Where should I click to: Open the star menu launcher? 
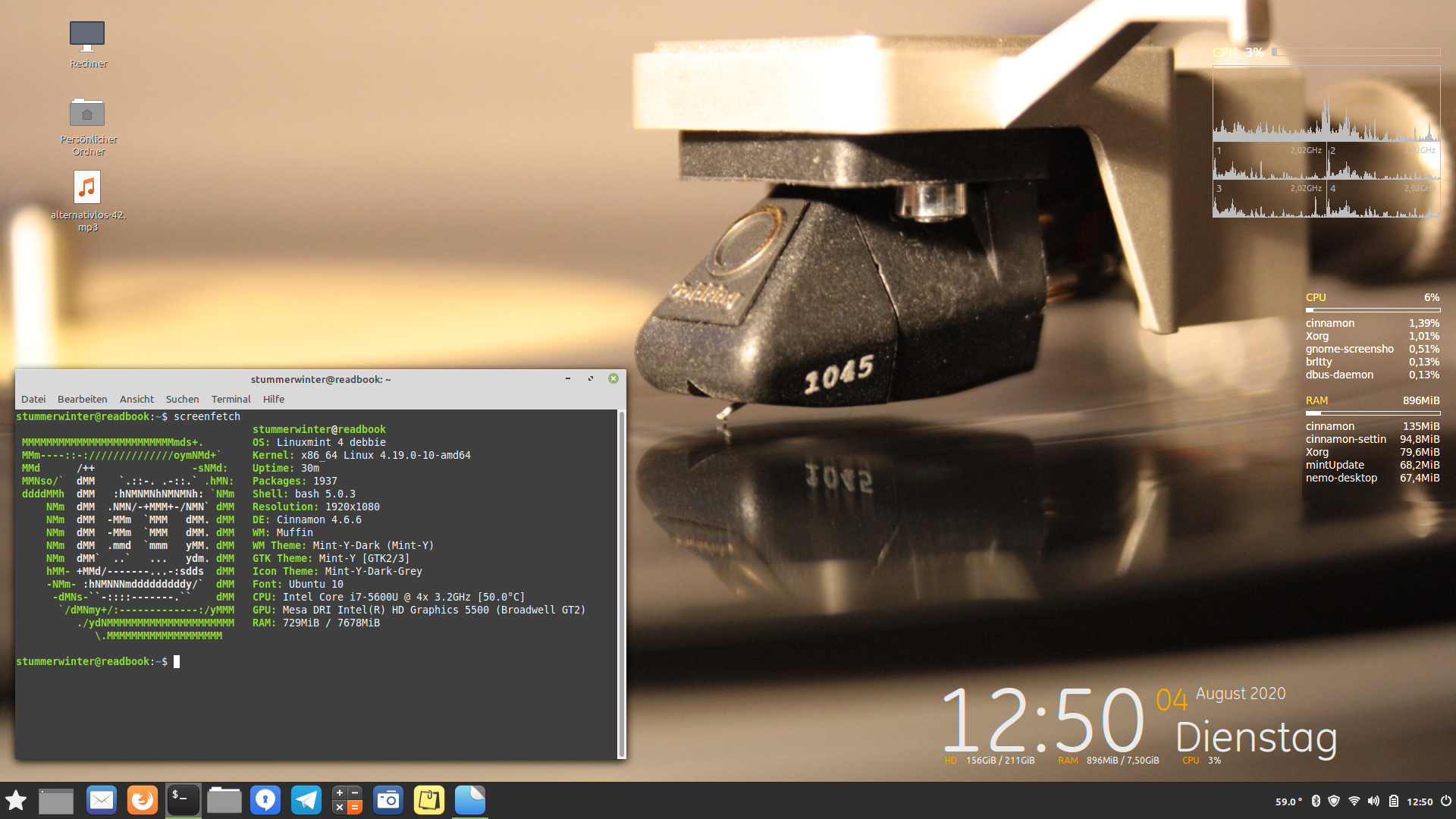[16, 800]
